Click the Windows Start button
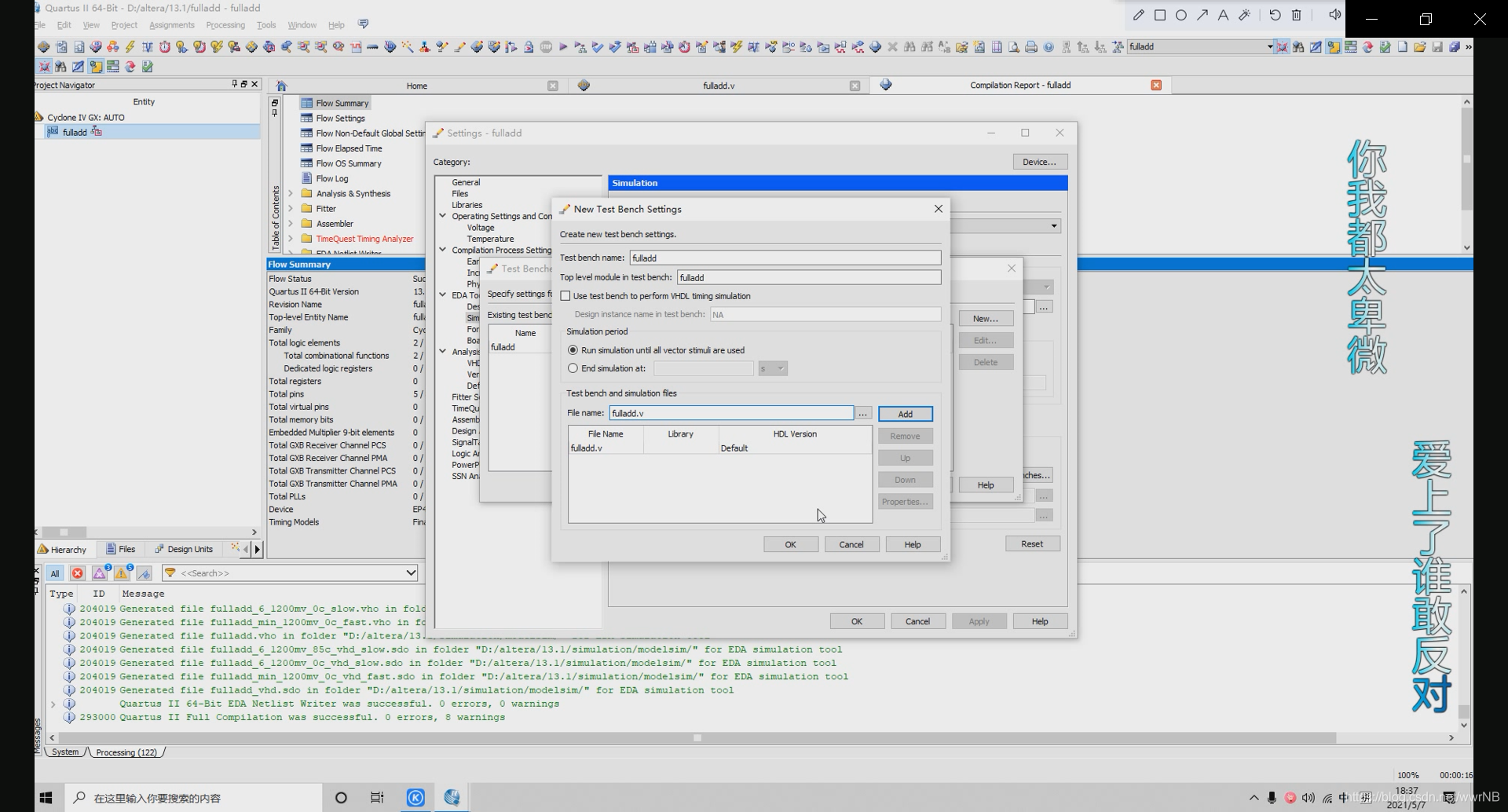This screenshot has width=1508, height=812. pos(46,798)
